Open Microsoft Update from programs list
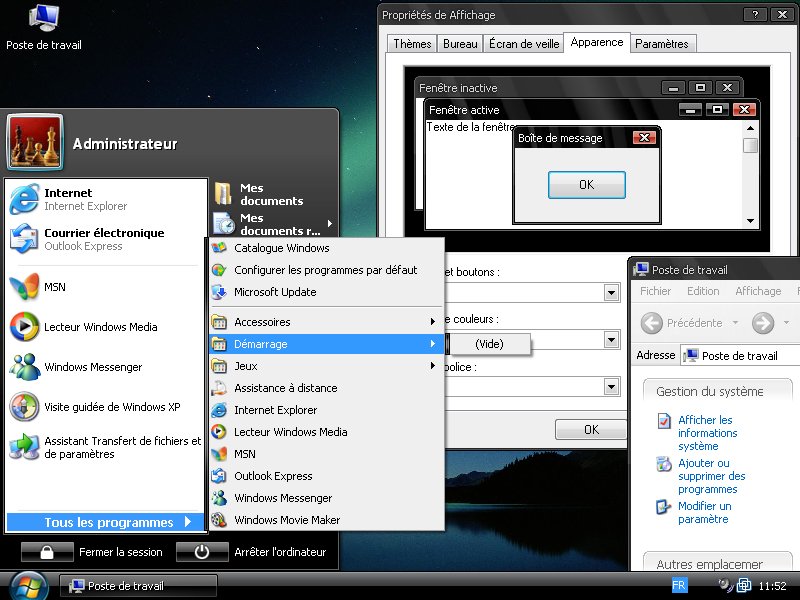 [275, 292]
